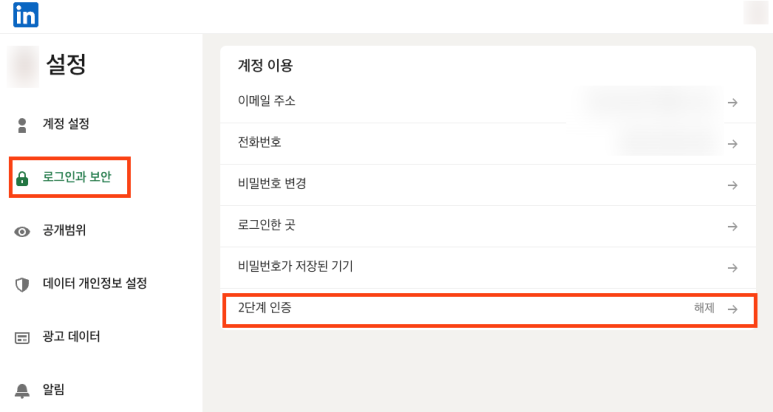Click the green lock icon
The image size is (773, 412).
[x=22, y=178]
